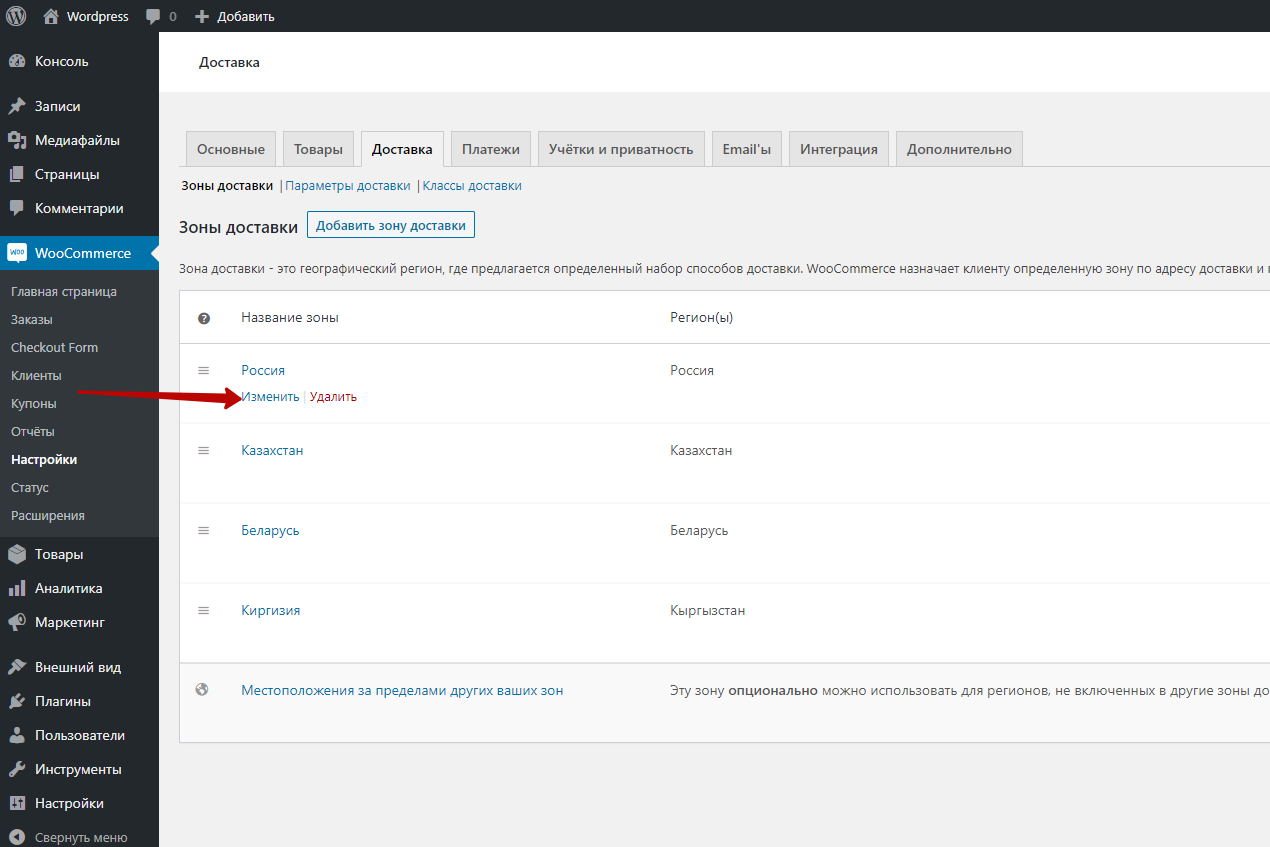Click the Название зоны column header
The width and height of the screenshot is (1270, 847).
(290, 317)
